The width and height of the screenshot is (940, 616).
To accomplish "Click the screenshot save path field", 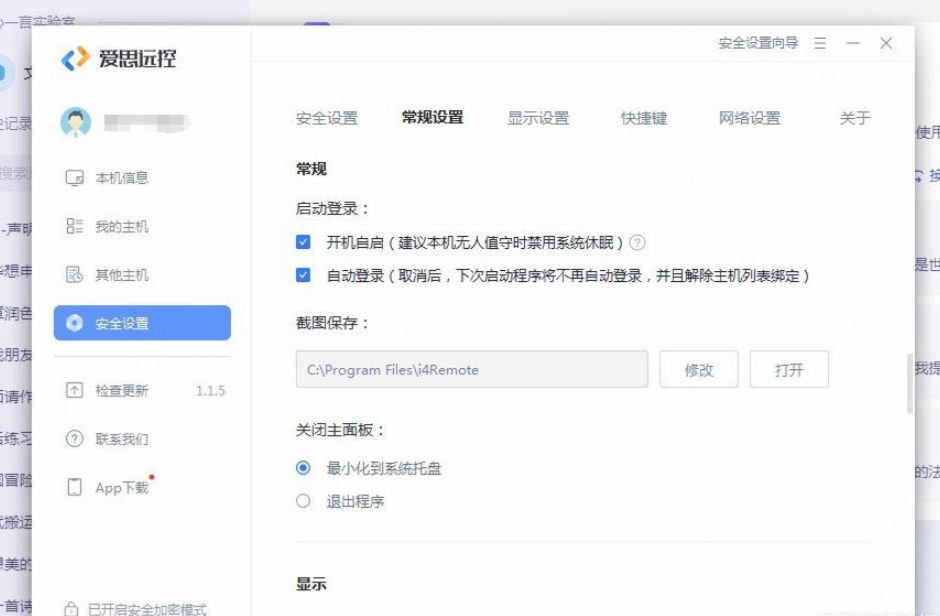I will pyautogui.click(x=472, y=370).
